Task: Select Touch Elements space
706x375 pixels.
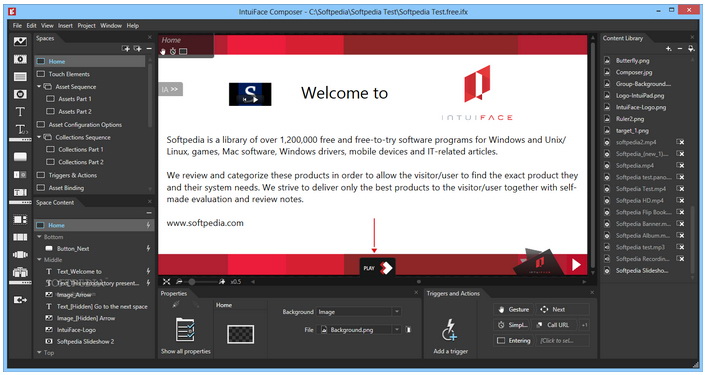Action: click(69, 74)
